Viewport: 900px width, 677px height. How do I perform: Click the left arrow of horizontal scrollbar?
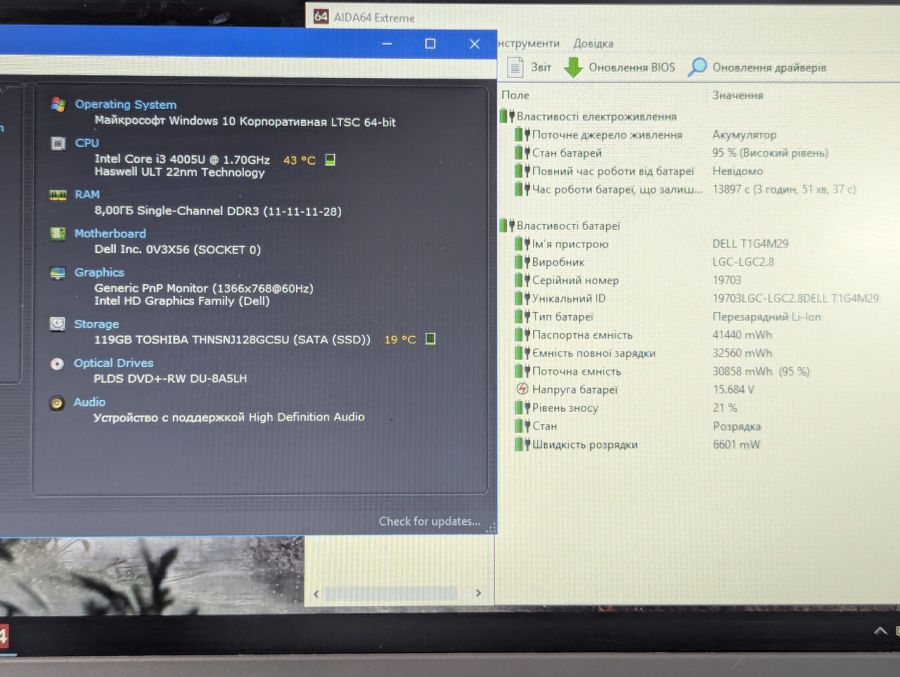tap(316, 594)
